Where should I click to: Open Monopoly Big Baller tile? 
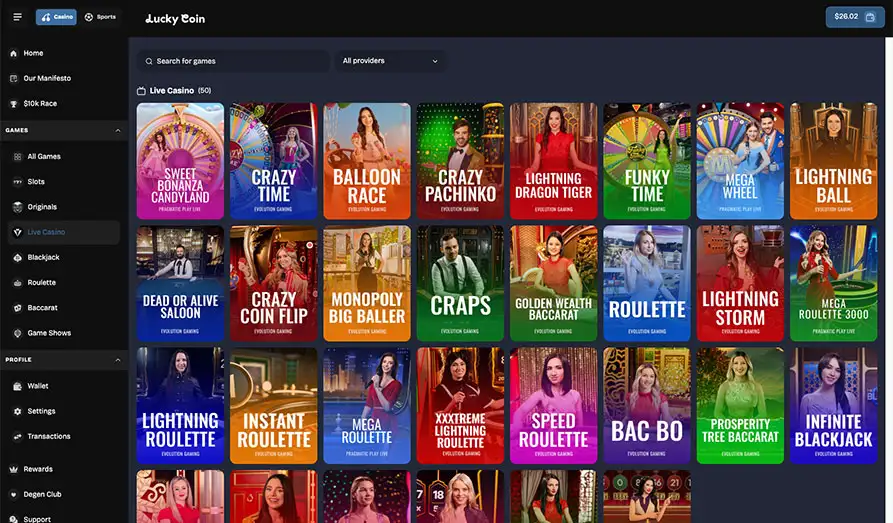[x=367, y=284]
